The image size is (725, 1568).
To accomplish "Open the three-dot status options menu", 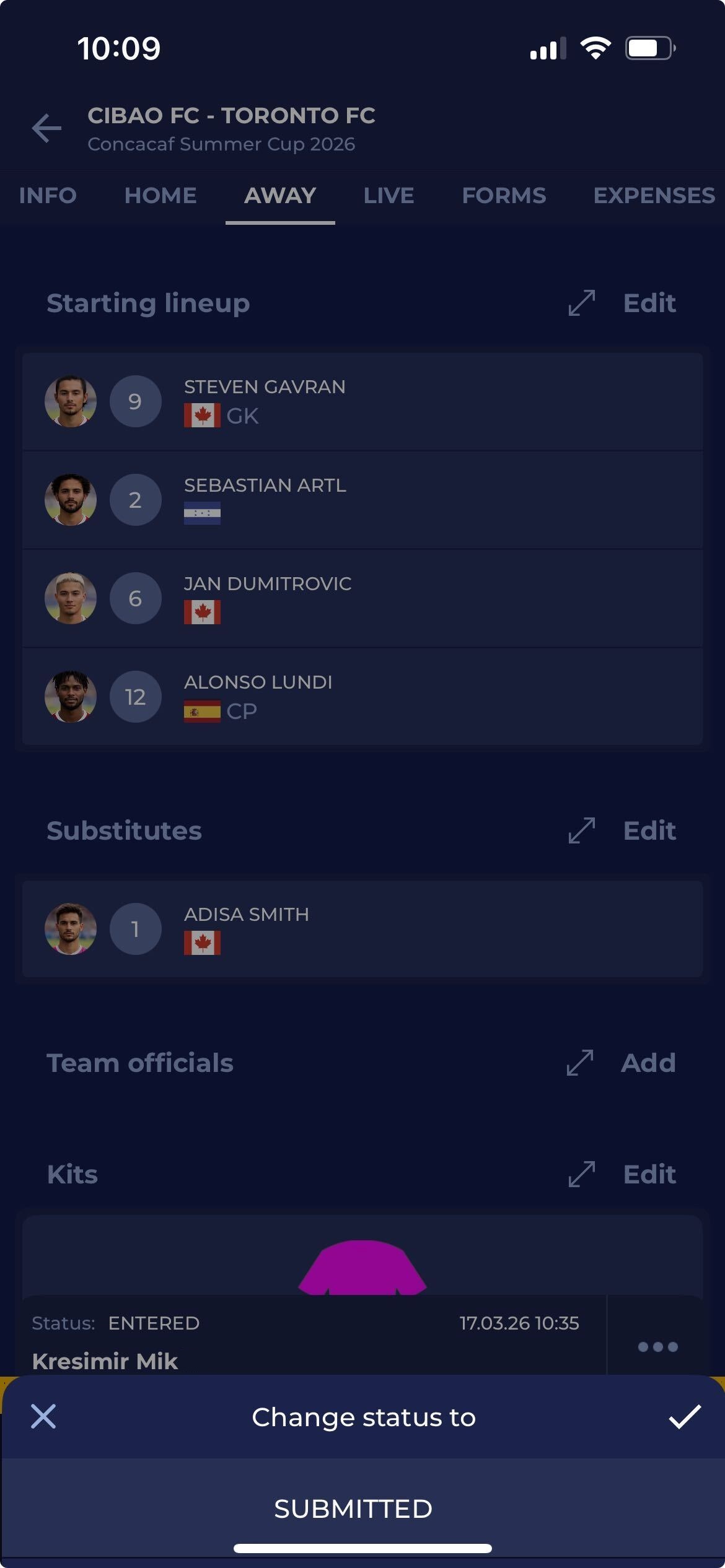I will click(x=657, y=1346).
